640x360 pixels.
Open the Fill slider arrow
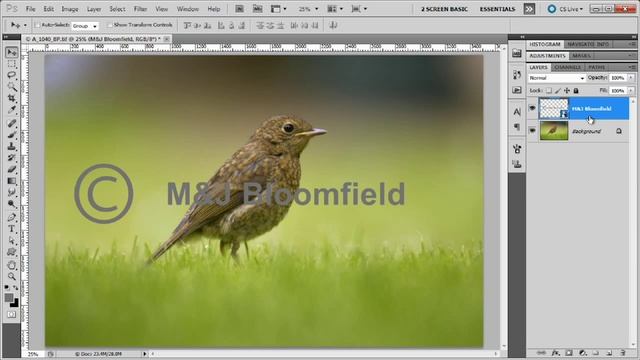point(631,90)
